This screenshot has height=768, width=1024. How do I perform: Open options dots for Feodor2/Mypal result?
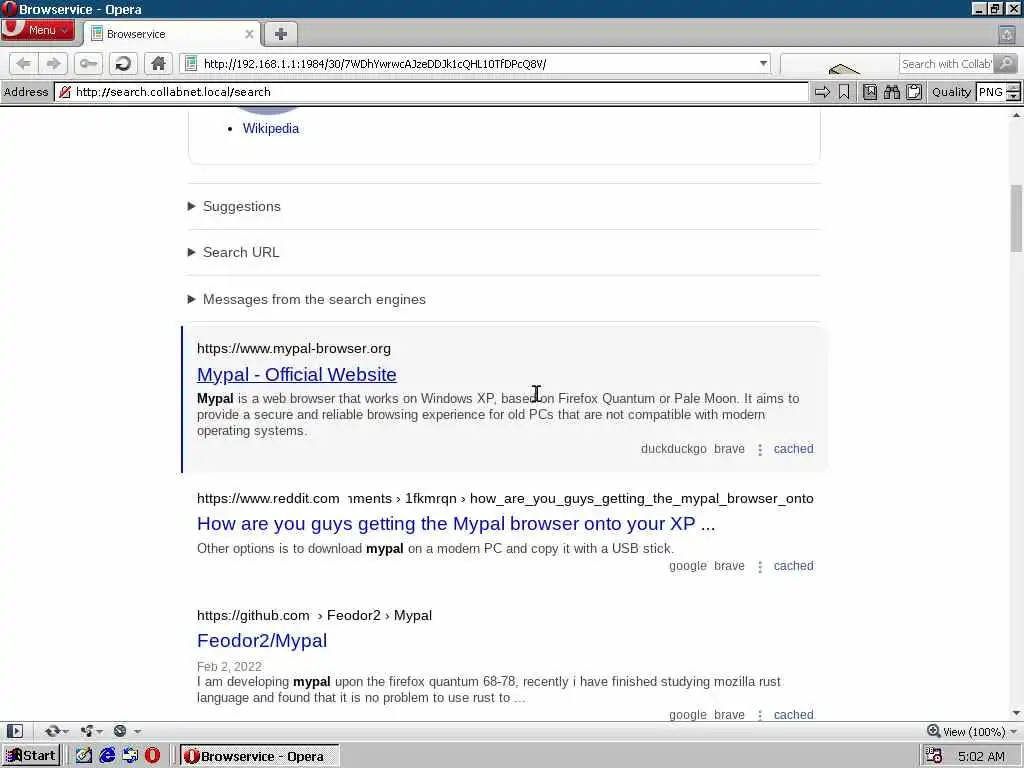click(x=760, y=715)
